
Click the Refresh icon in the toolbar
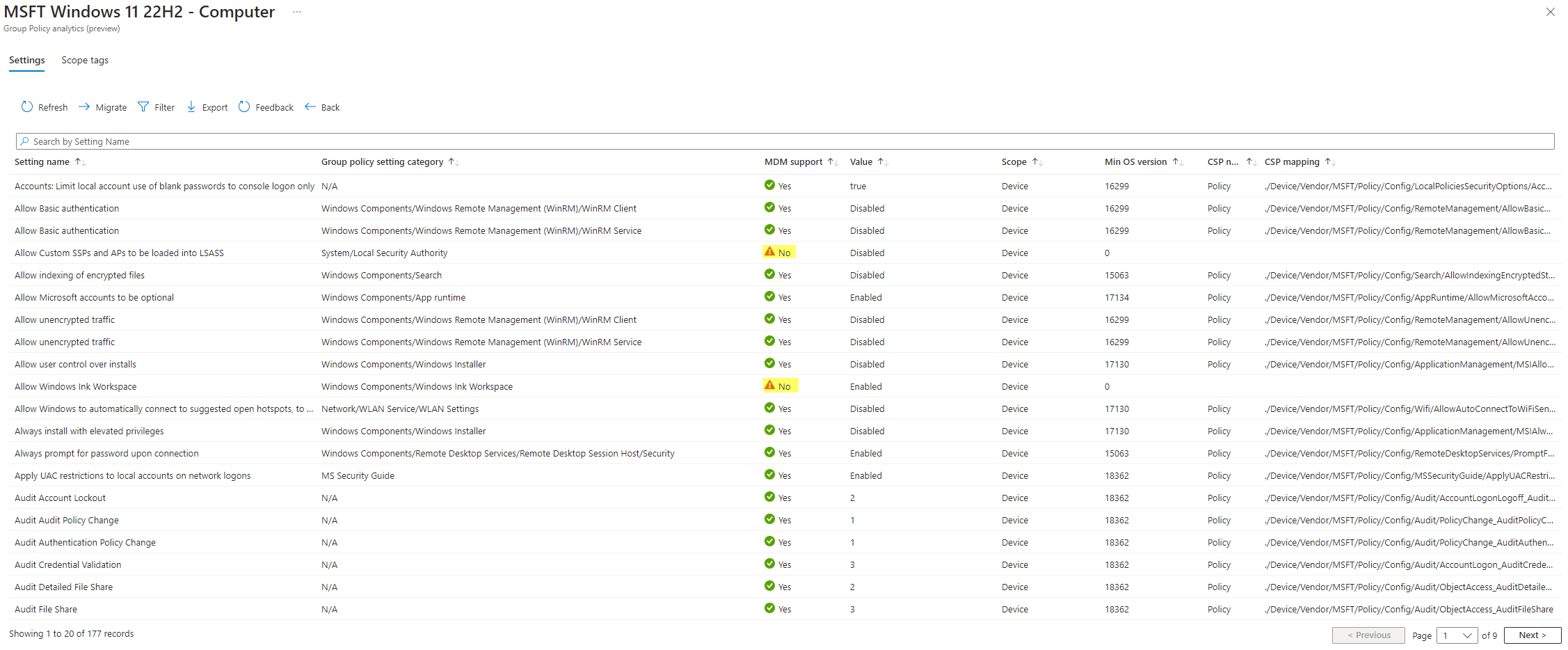tap(27, 106)
